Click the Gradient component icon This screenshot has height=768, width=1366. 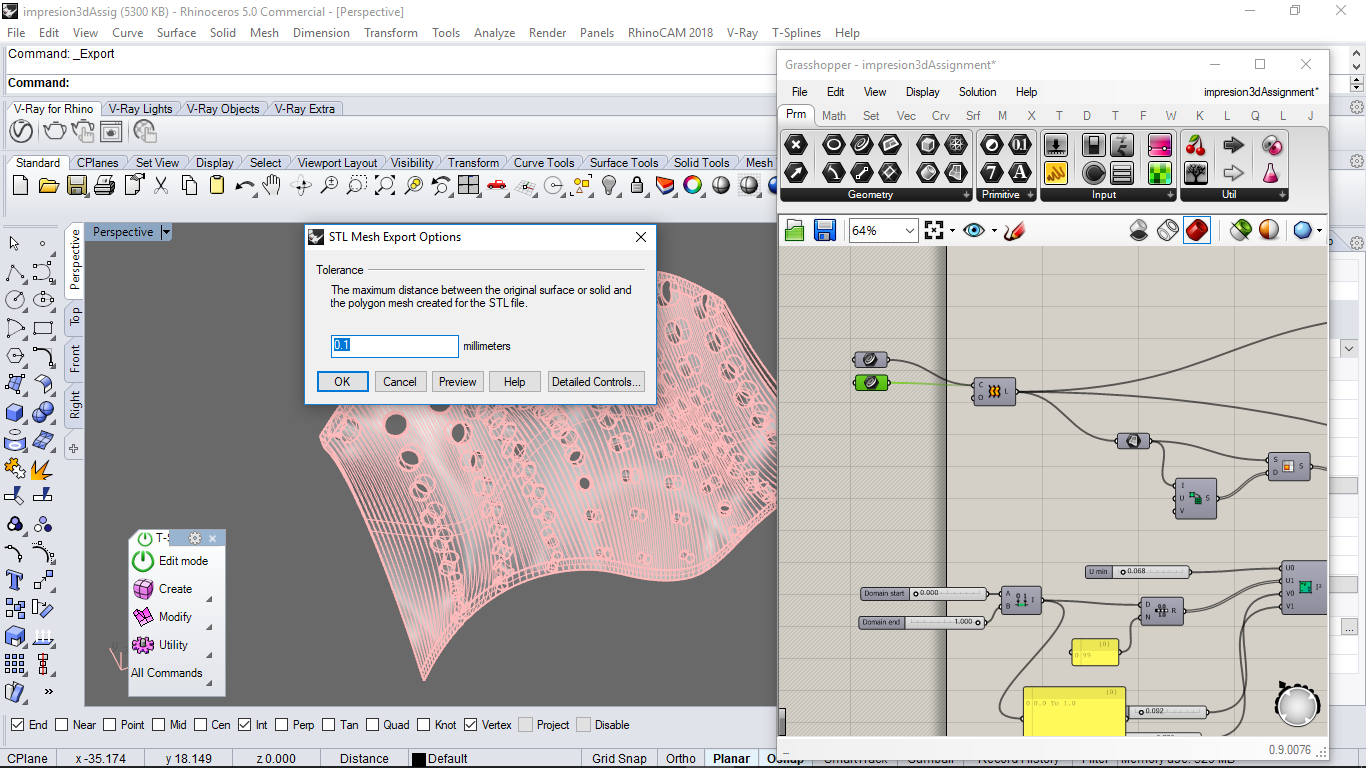[1160, 146]
